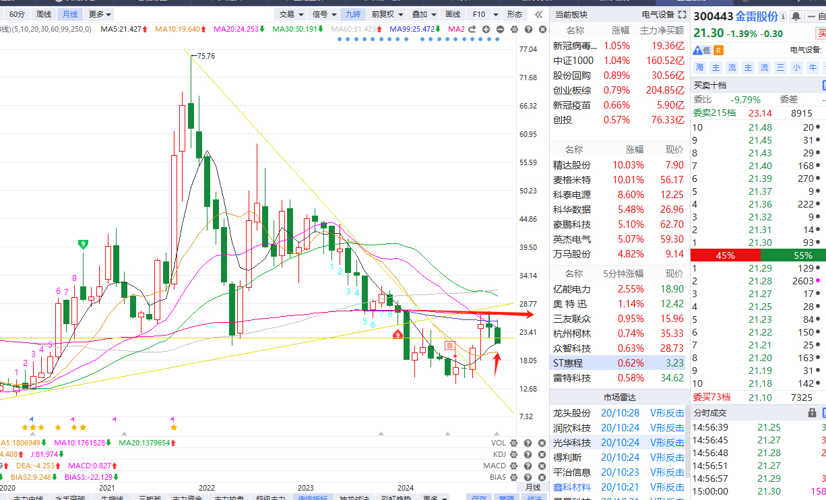Open the 叠加 dropdown

[424, 14]
